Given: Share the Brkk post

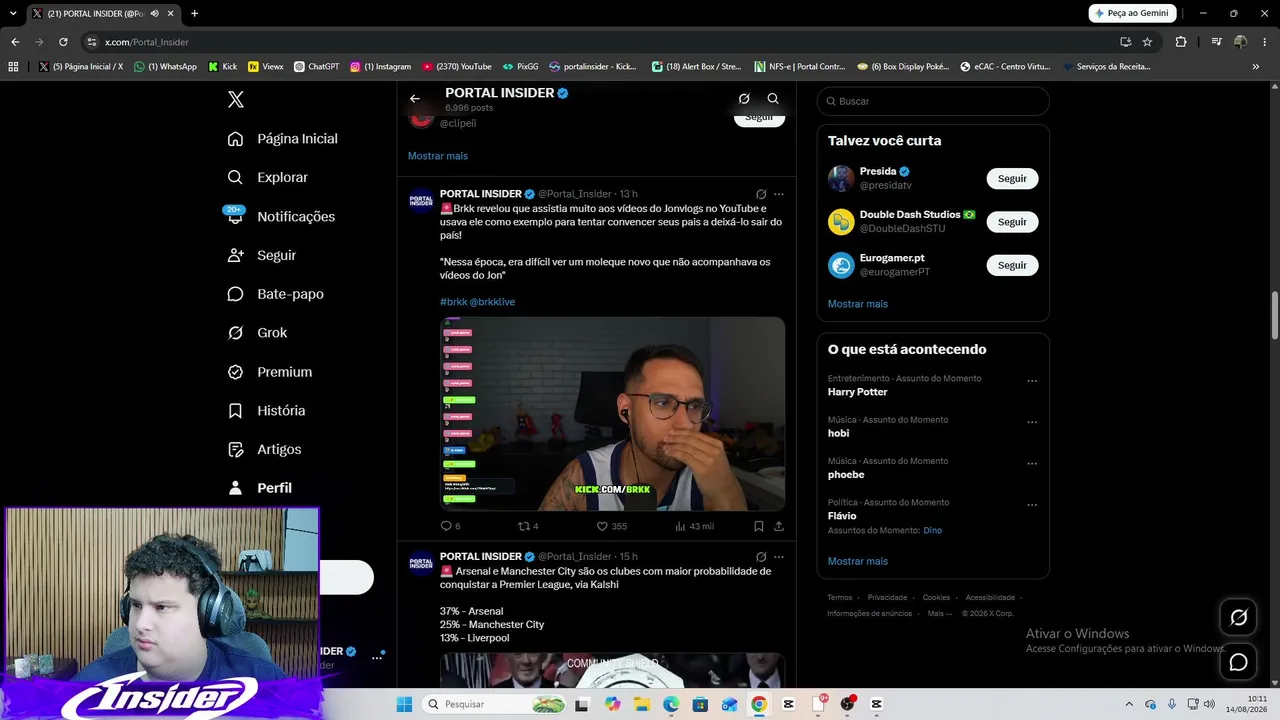Looking at the screenshot, I should click(779, 526).
